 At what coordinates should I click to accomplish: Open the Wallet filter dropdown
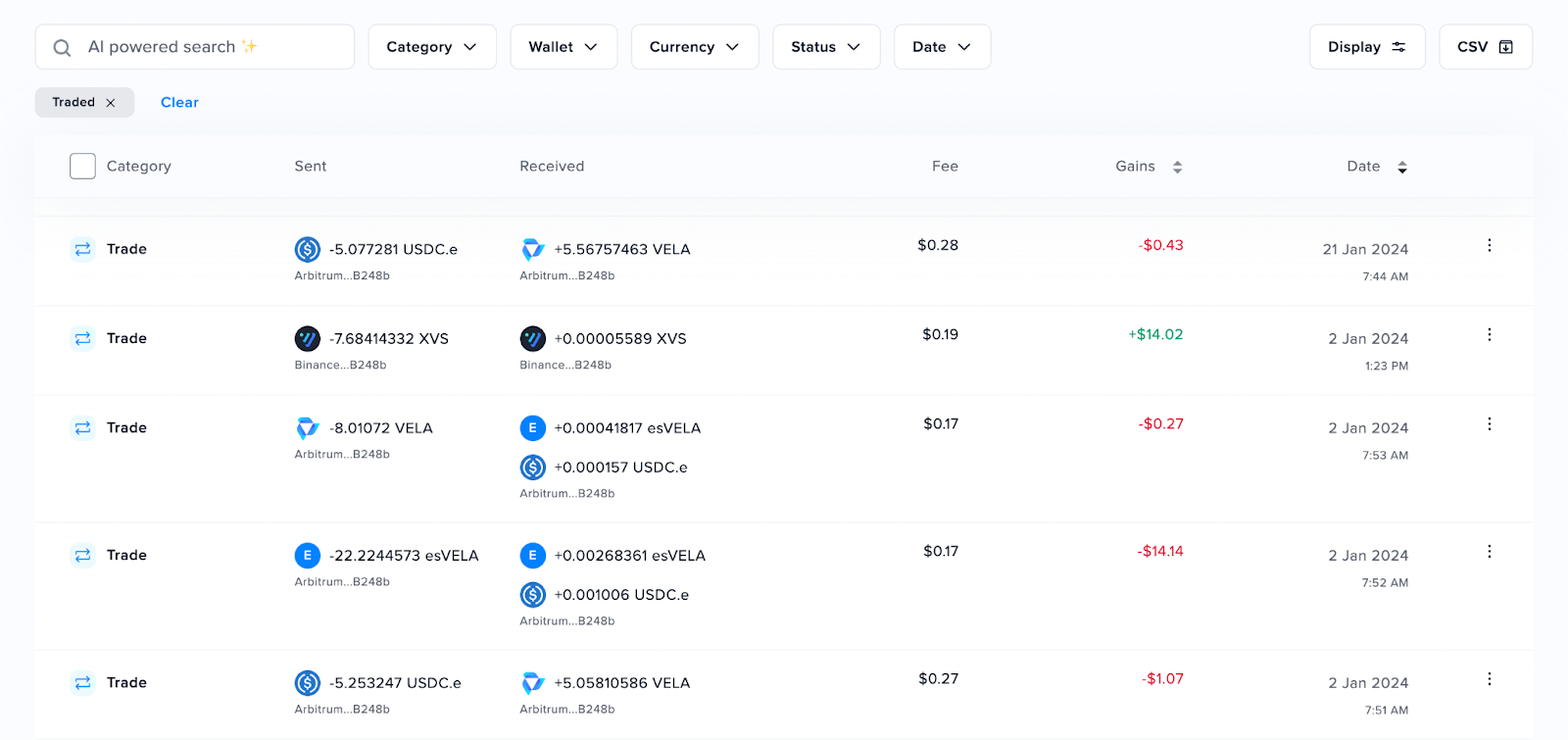tap(563, 47)
